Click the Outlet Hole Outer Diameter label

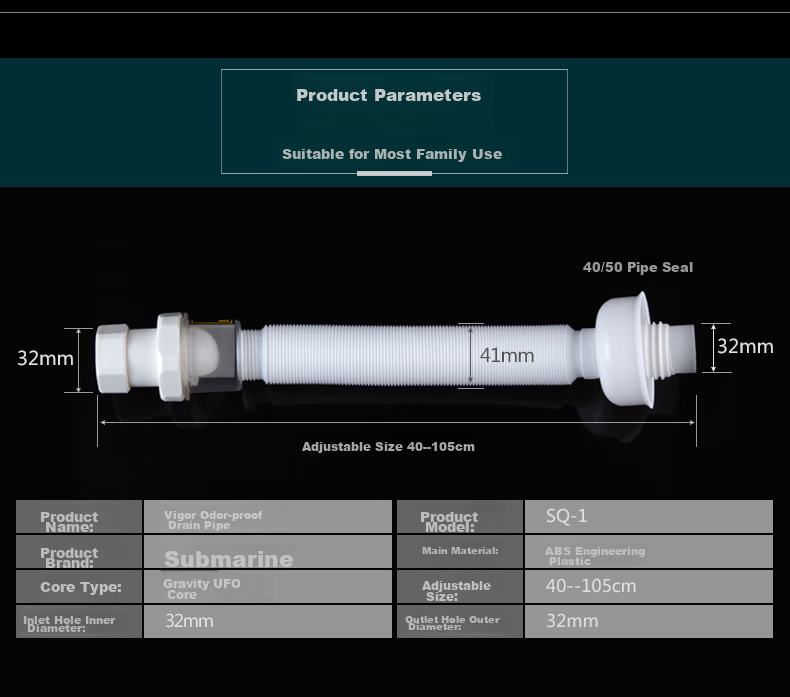pyautogui.click(x=452, y=622)
